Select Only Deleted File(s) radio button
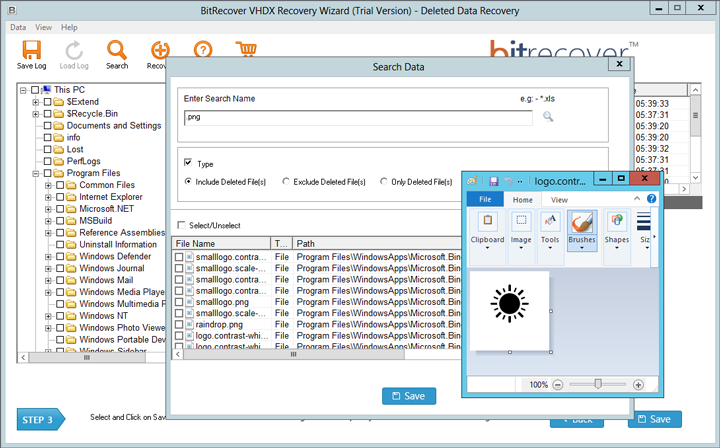The width and height of the screenshot is (720, 448). click(x=383, y=181)
